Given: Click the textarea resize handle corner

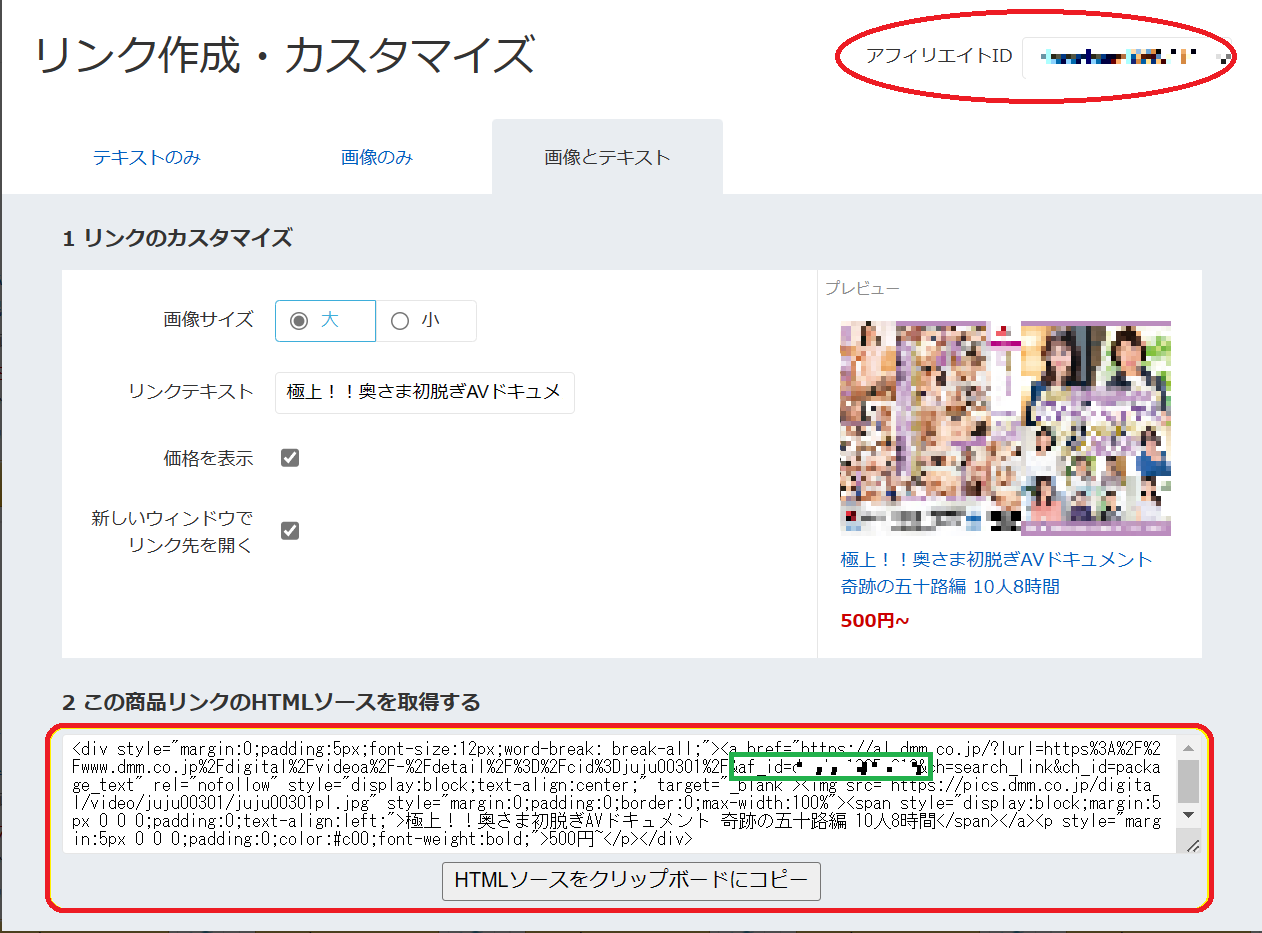Looking at the screenshot, I should tap(1192, 846).
